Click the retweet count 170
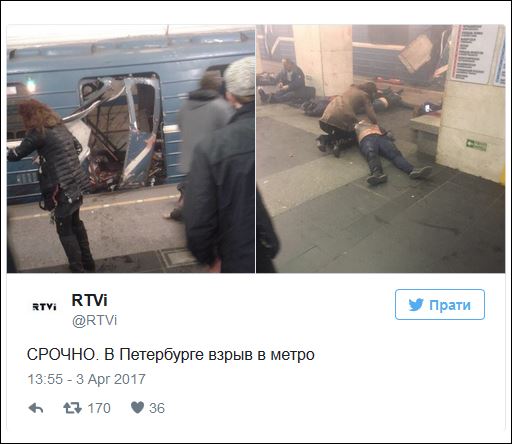 (99, 408)
